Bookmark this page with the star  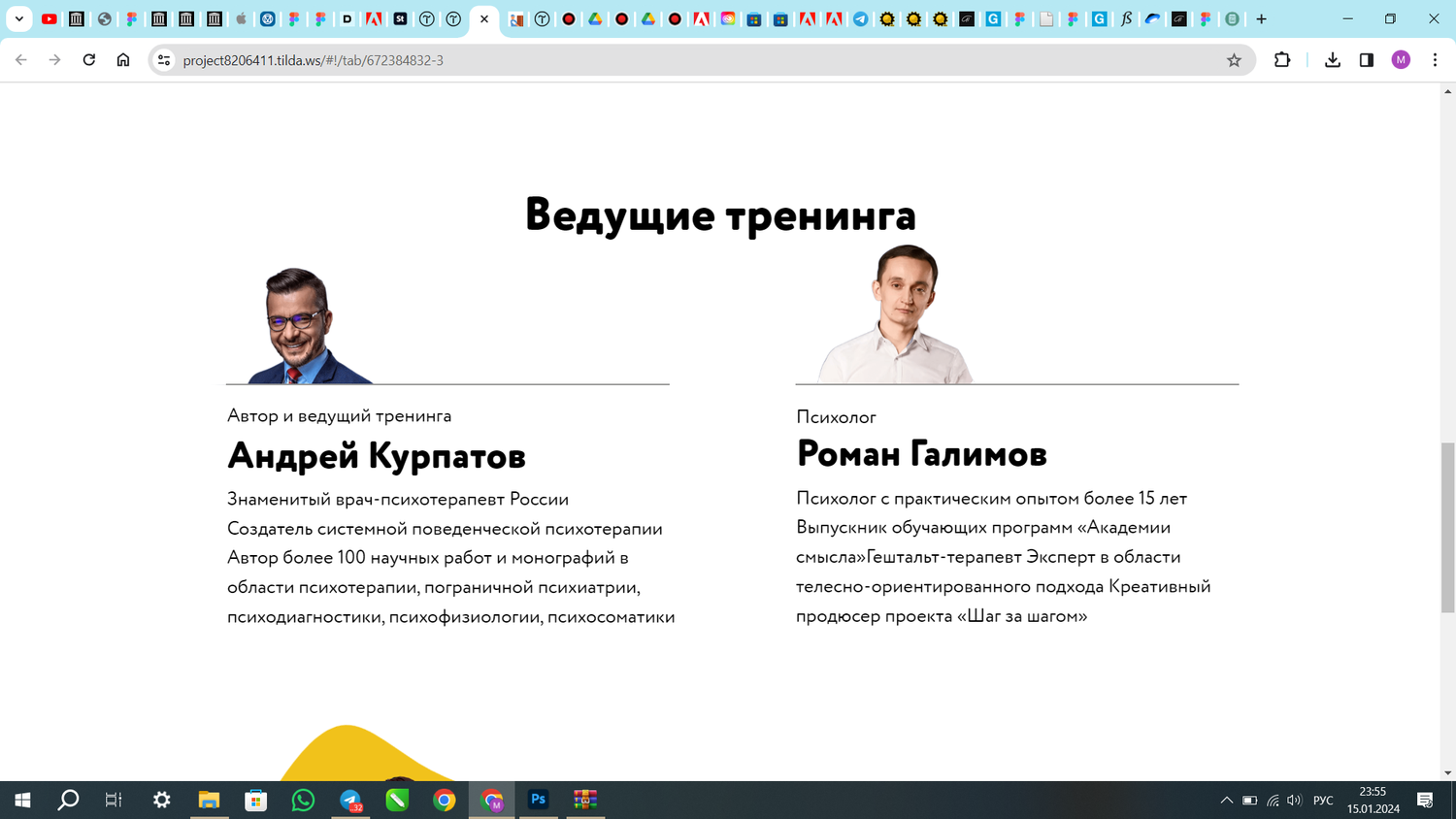coord(1234,60)
